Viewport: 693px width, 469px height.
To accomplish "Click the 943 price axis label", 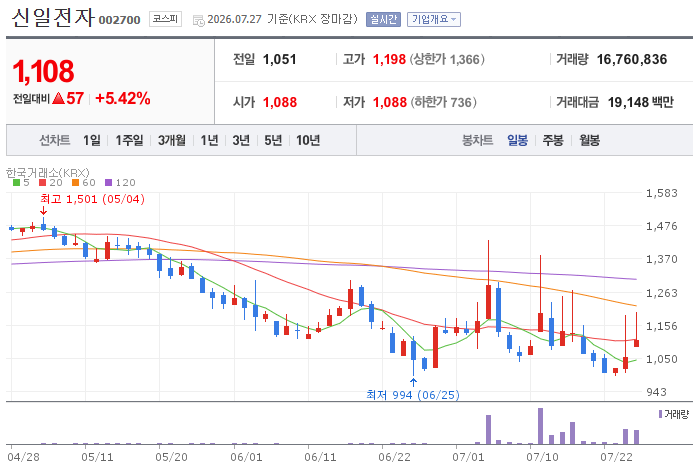I will point(656,392).
